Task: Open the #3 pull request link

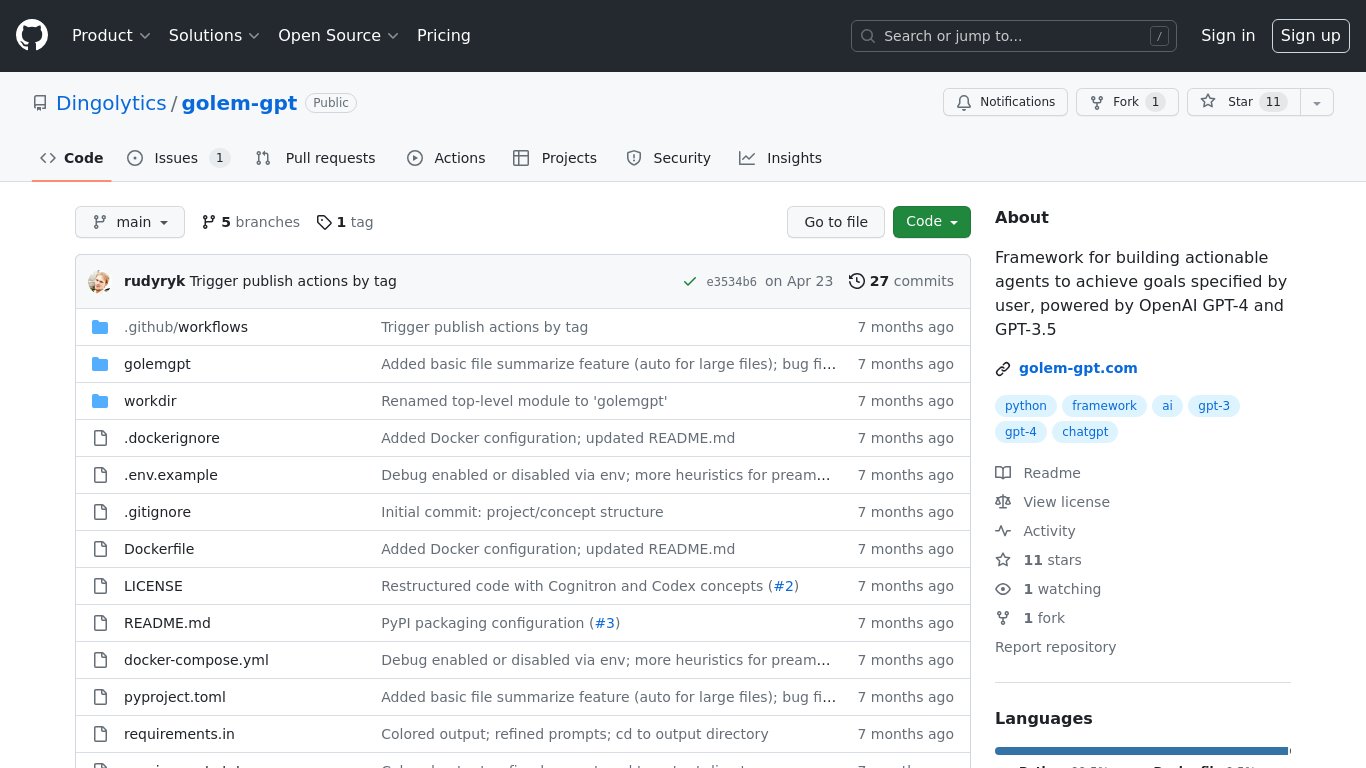Action: (x=605, y=623)
